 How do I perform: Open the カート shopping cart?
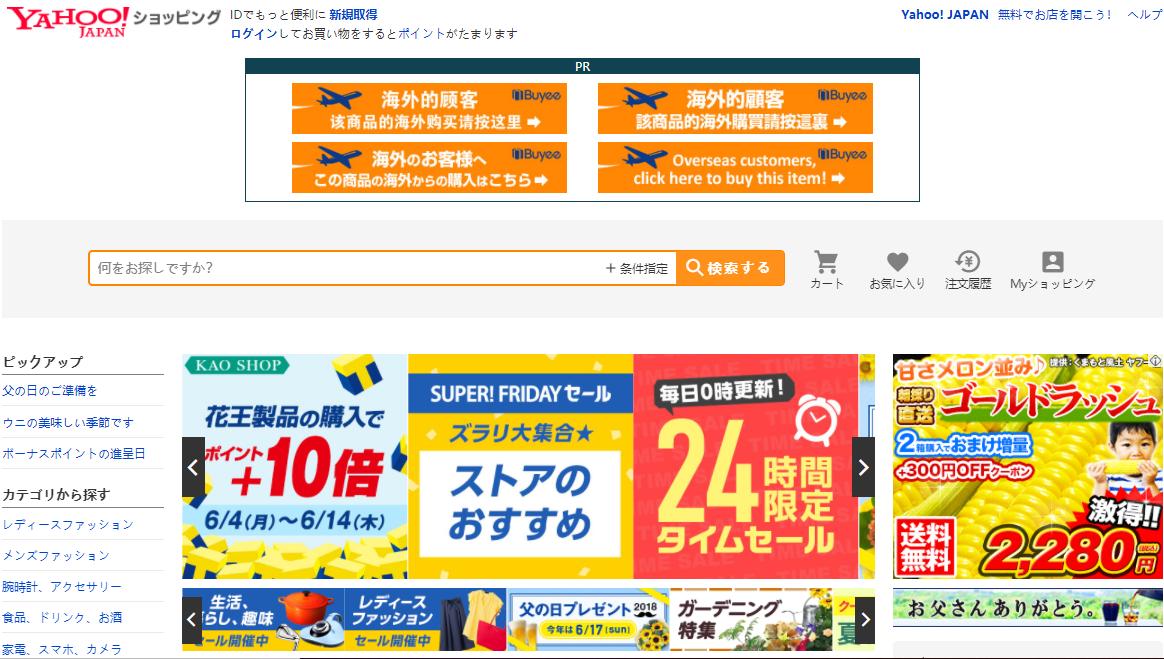click(826, 268)
